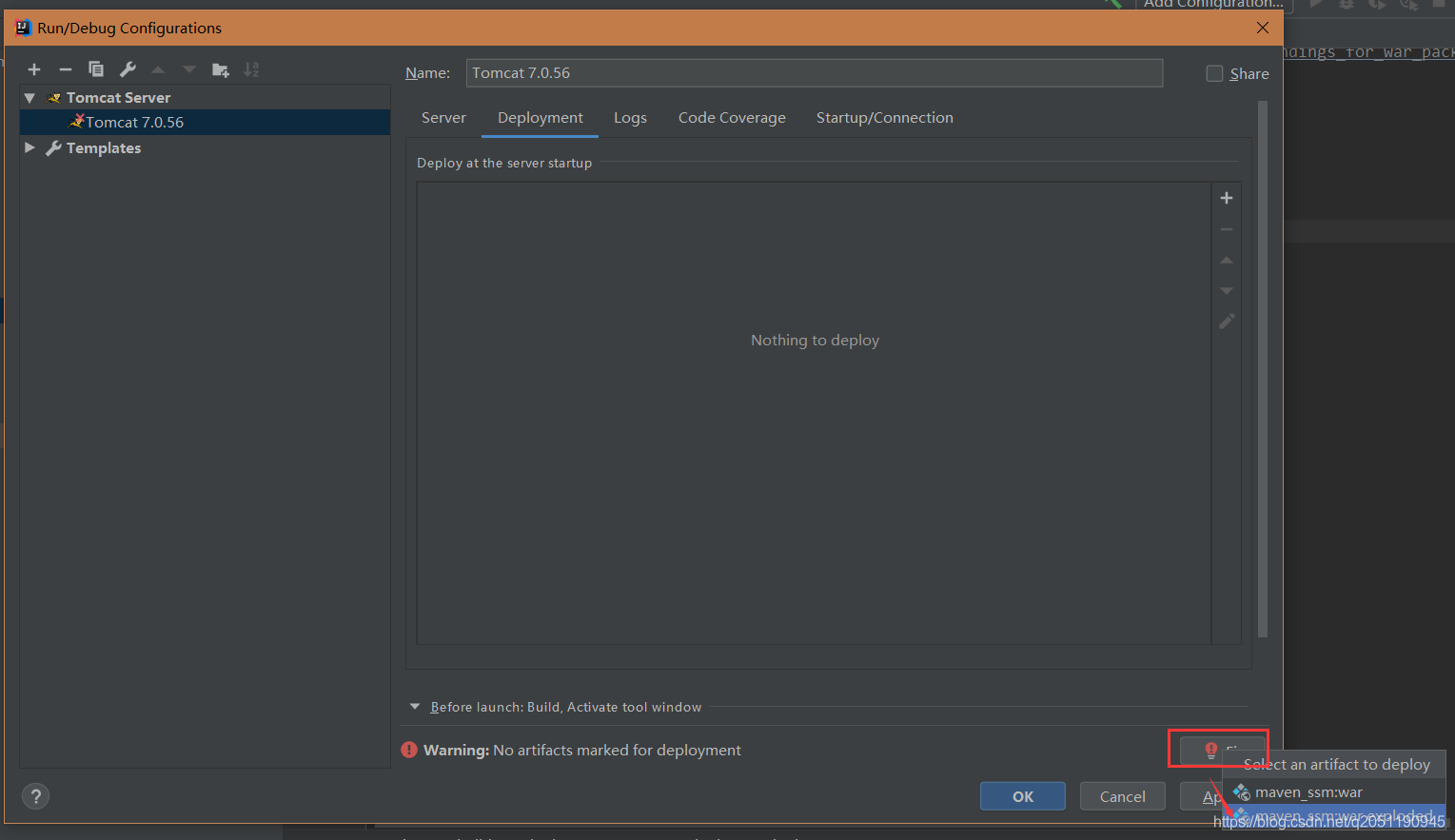Image resolution: width=1455 pixels, height=840 pixels.
Task: Copy the selected configuration
Action: tap(96, 69)
